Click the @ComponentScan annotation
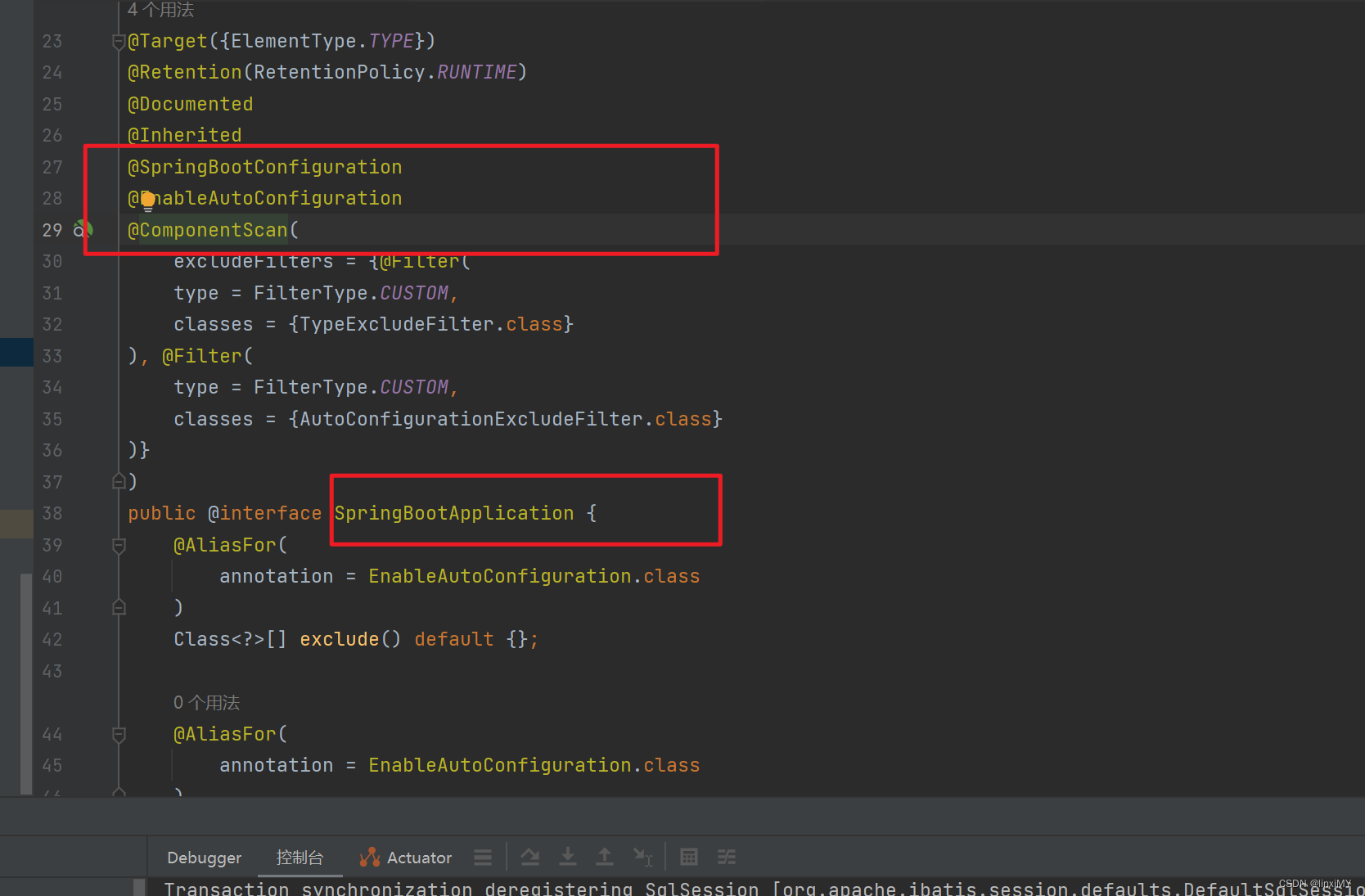Image resolution: width=1365 pixels, height=896 pixels. pyautogui.click(x=208, y=230)
